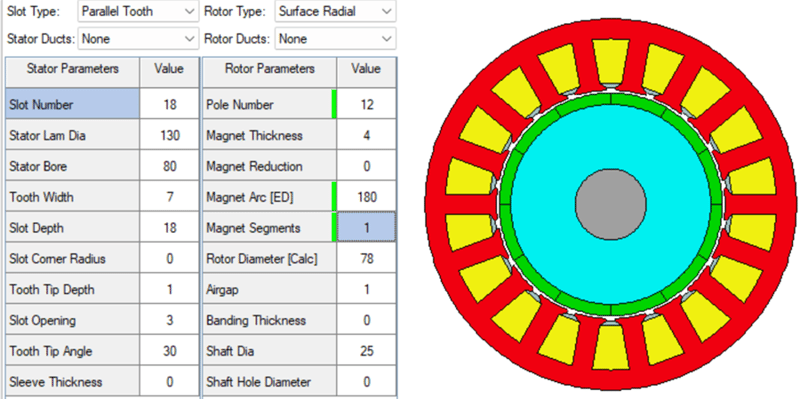
Task: Open the Rotor Ducts dropdown
Action: click(x=335, y=39)
